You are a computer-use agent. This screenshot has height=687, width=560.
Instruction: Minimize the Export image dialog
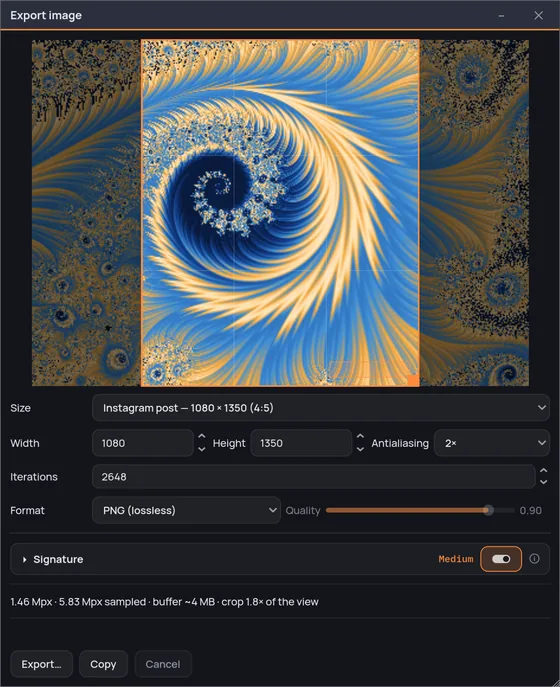point(501,16)
